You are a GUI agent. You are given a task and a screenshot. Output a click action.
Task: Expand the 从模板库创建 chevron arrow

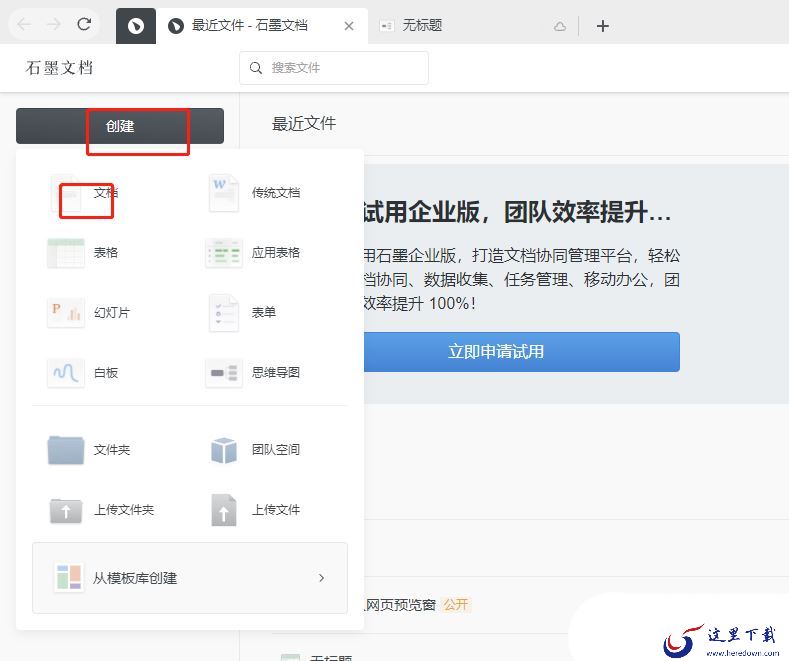322,578
